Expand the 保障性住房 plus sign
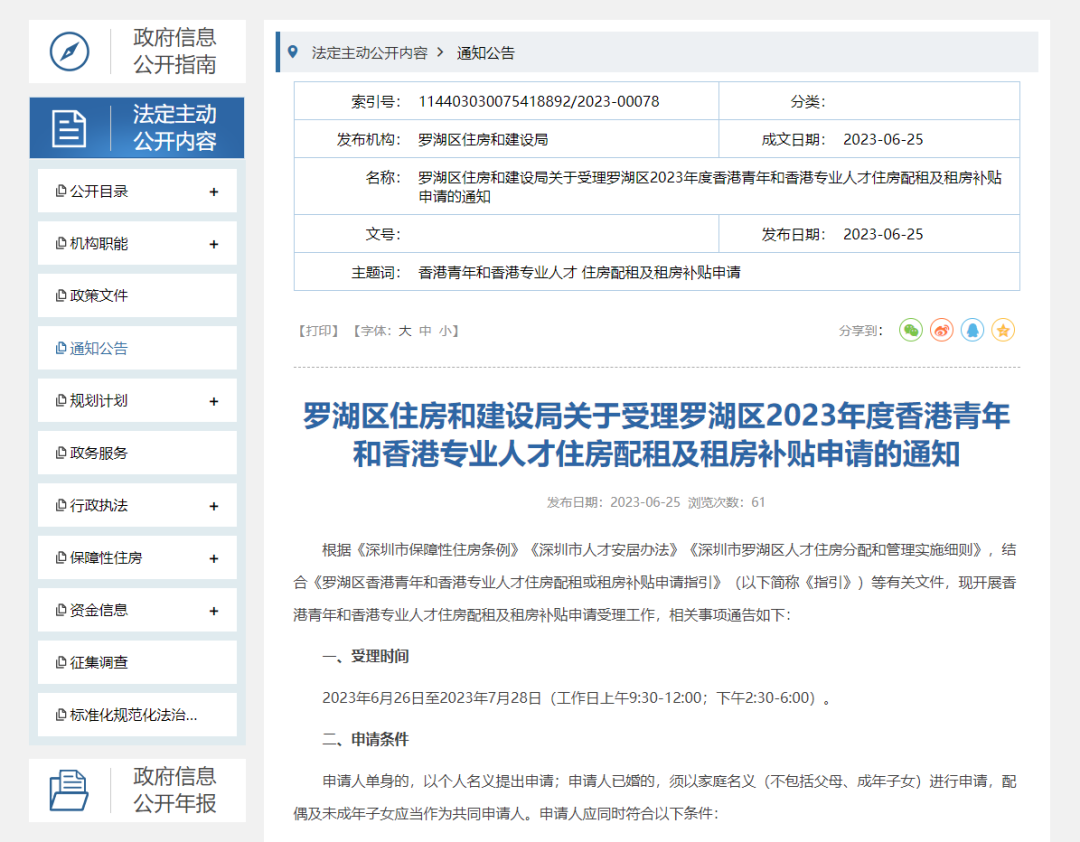Image resolution: width=1080 pixels, height=842 pixels. pyautogui.click(x=214, y=559)
